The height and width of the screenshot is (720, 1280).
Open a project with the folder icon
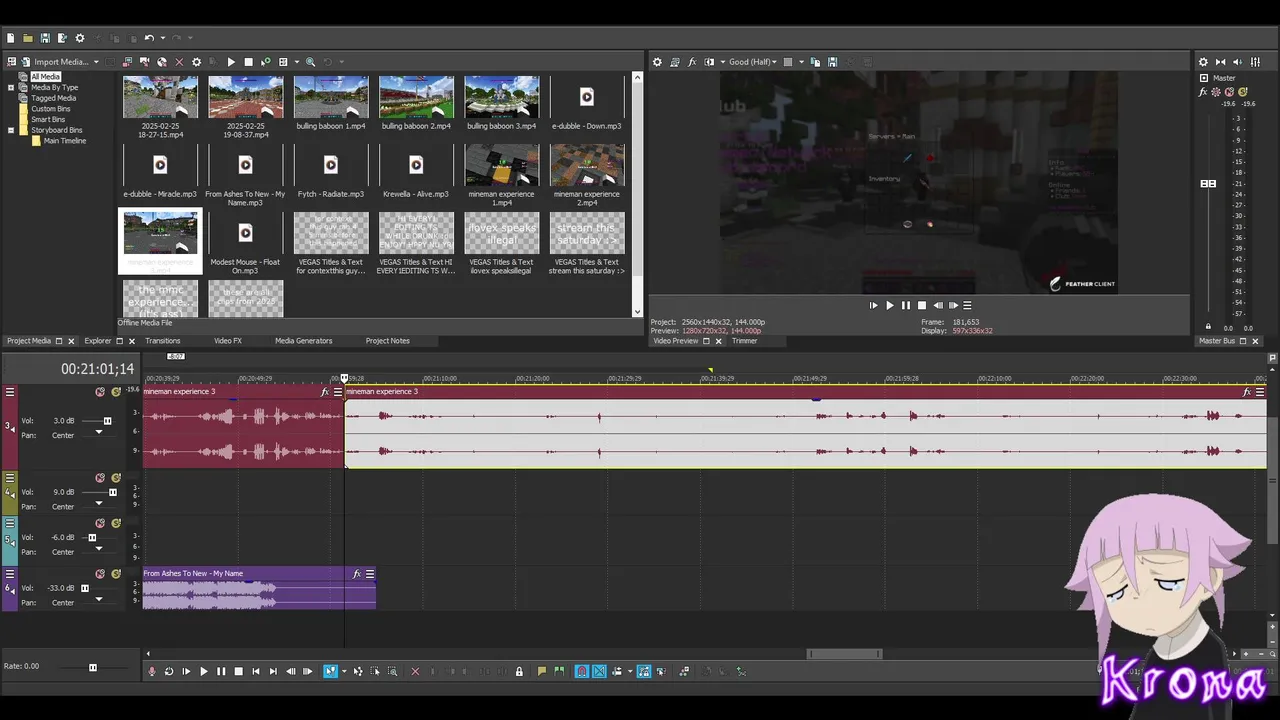[28, 38]
